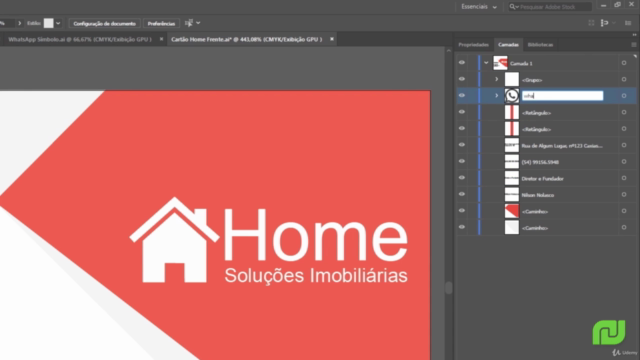Click the Estilo color swatch
The image size is (640, 360).
pos(49,23)
